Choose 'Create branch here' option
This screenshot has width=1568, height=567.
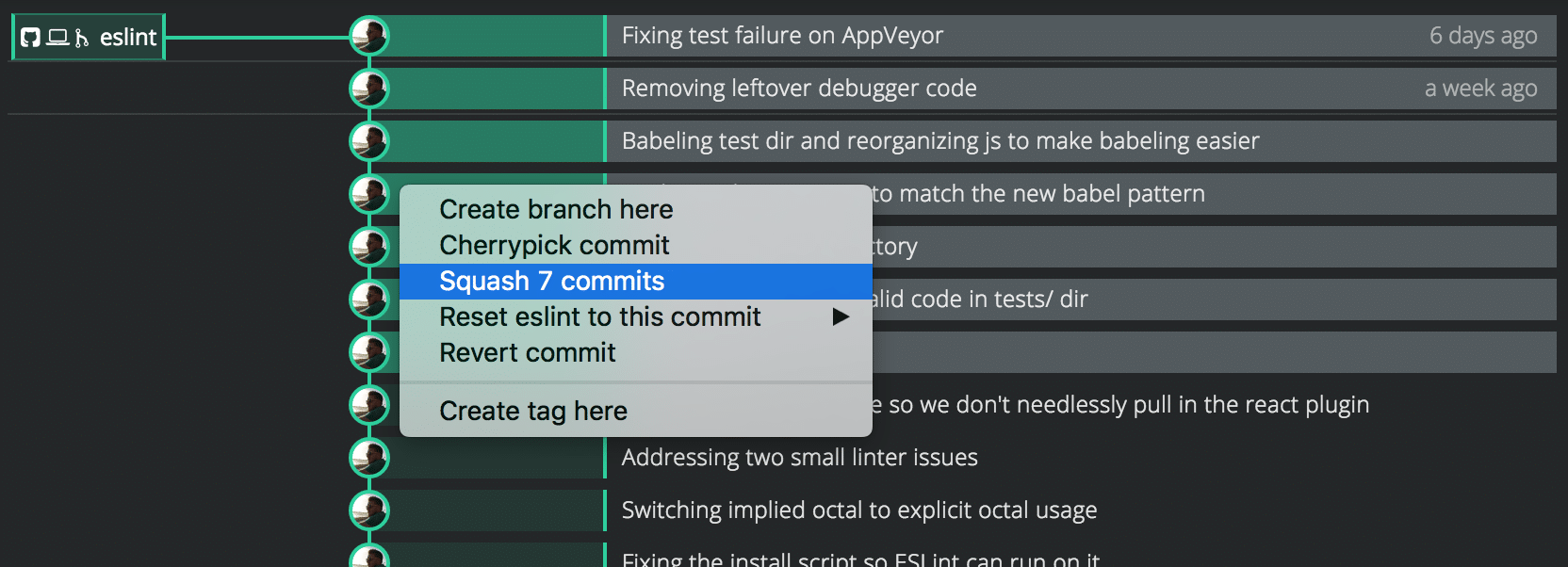coord(556,209)
